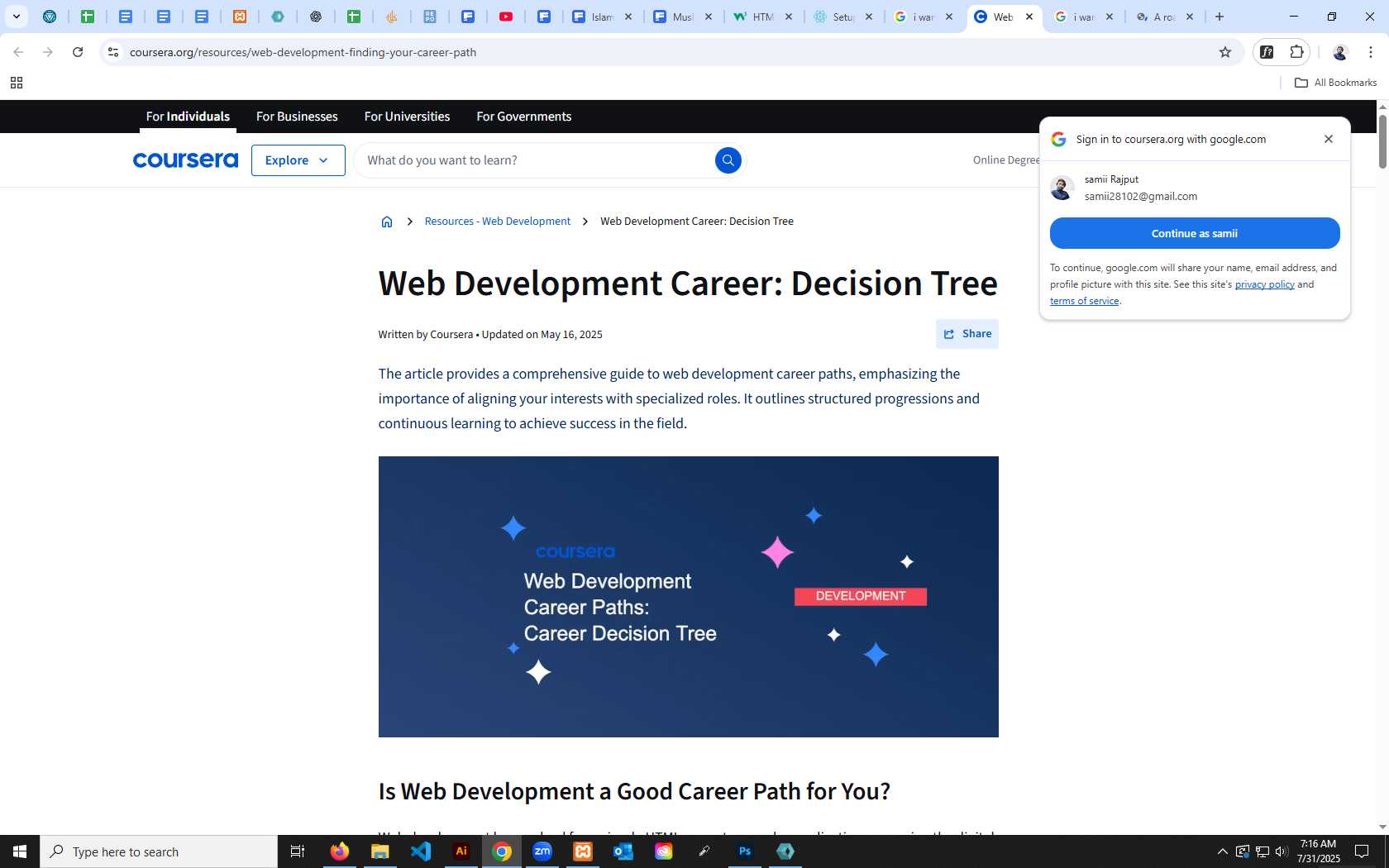Click the volume speaker tray icon
The image size is (1389, 868).
(x=1282, y=851)
